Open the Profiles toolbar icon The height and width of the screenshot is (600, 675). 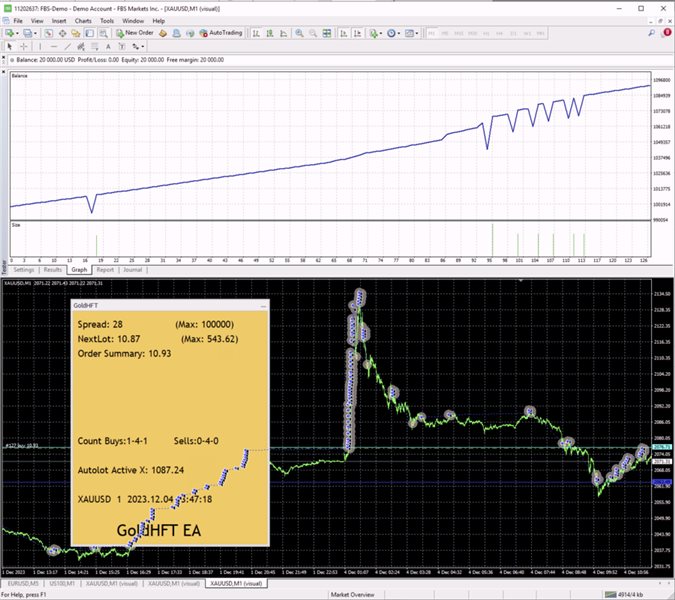28,33
